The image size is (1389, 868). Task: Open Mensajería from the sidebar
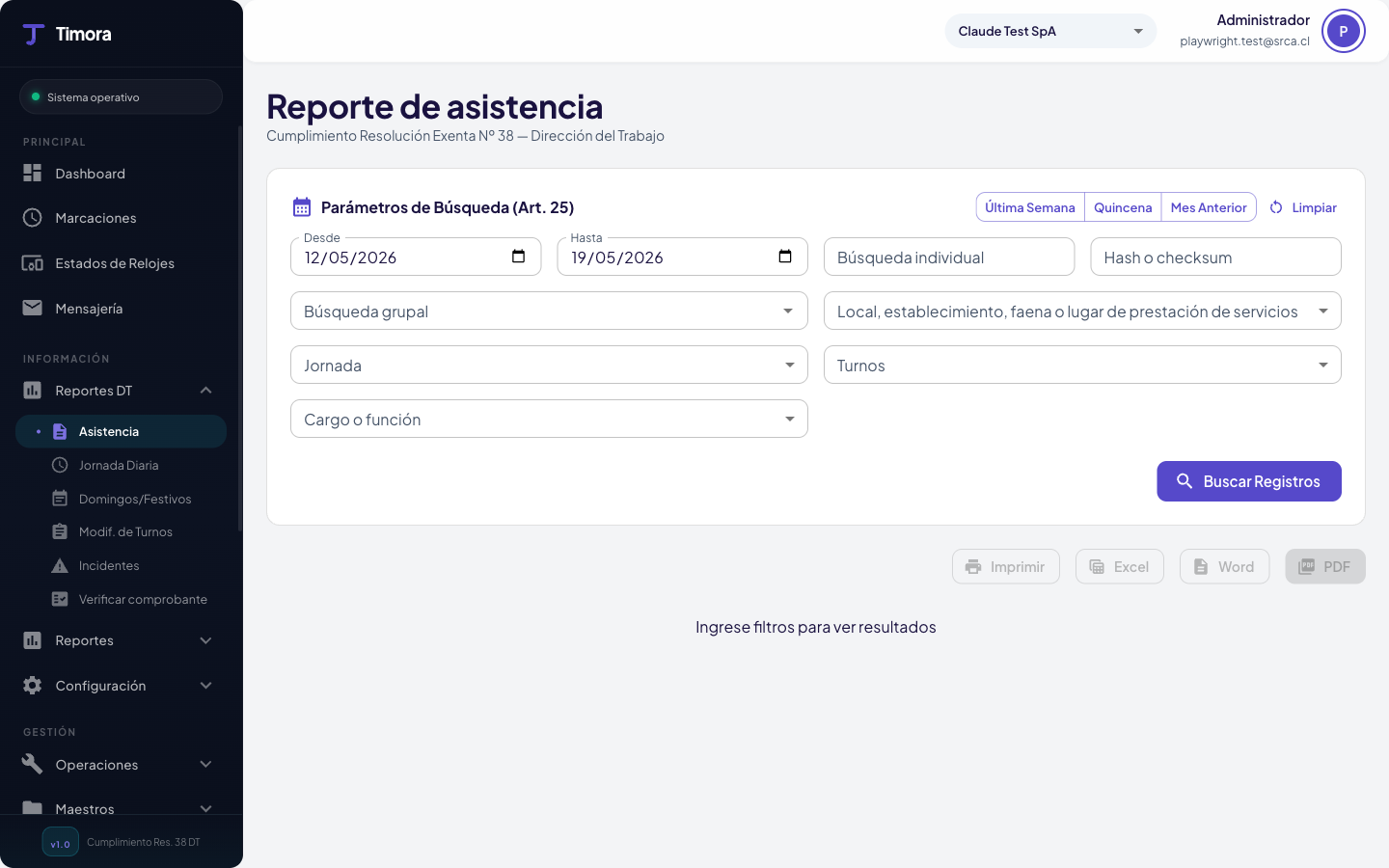pyautogui.click(x=121, y=309)
